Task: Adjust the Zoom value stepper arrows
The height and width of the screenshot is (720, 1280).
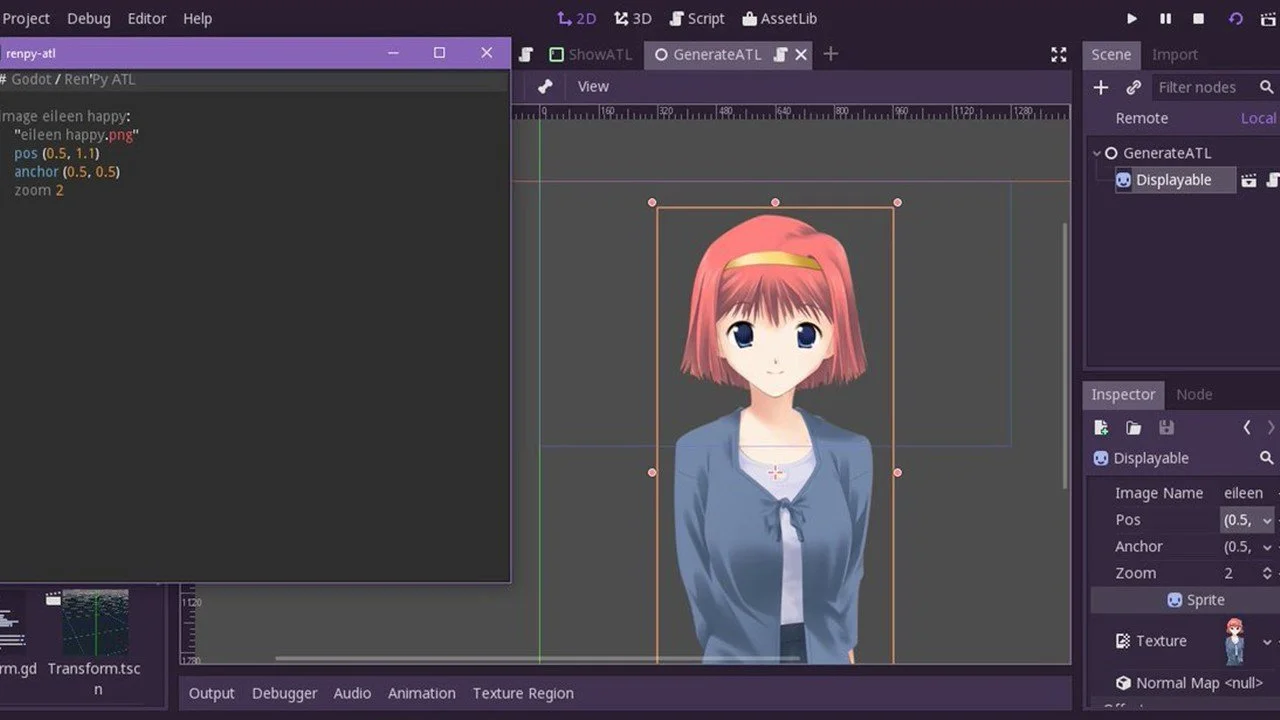Action: (1267, 573)
